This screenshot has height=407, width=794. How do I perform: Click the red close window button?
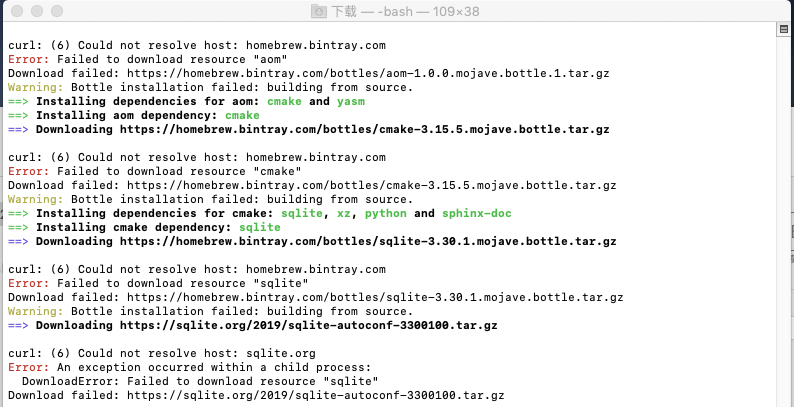pyautogui.click(x=17, y=11)
